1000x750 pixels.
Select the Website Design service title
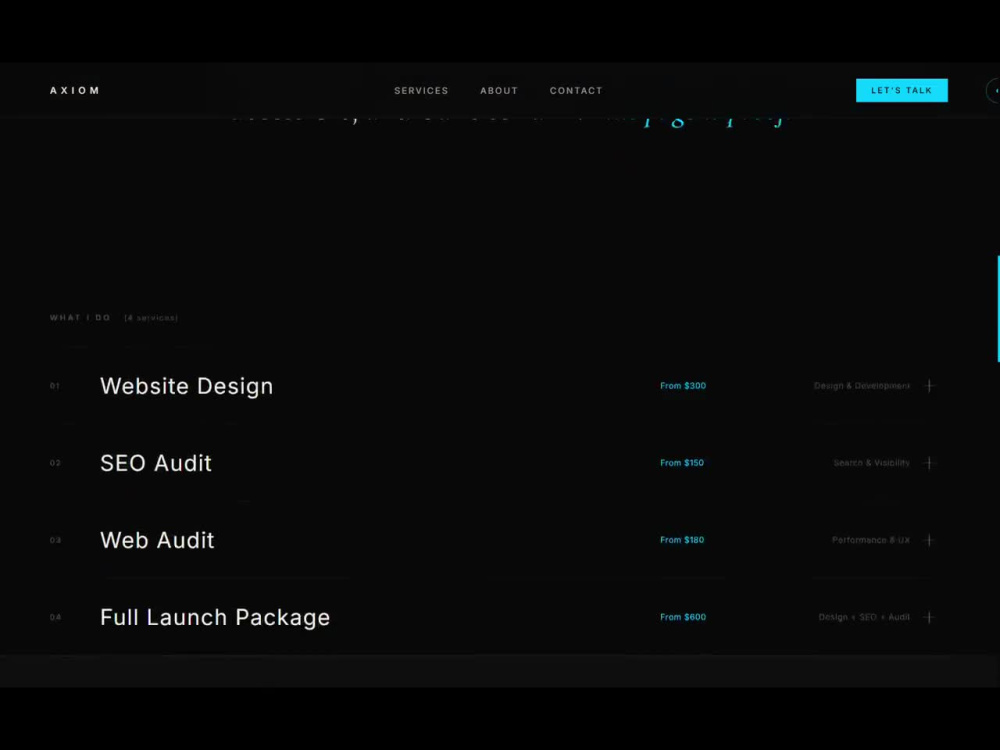coord(186,386)
